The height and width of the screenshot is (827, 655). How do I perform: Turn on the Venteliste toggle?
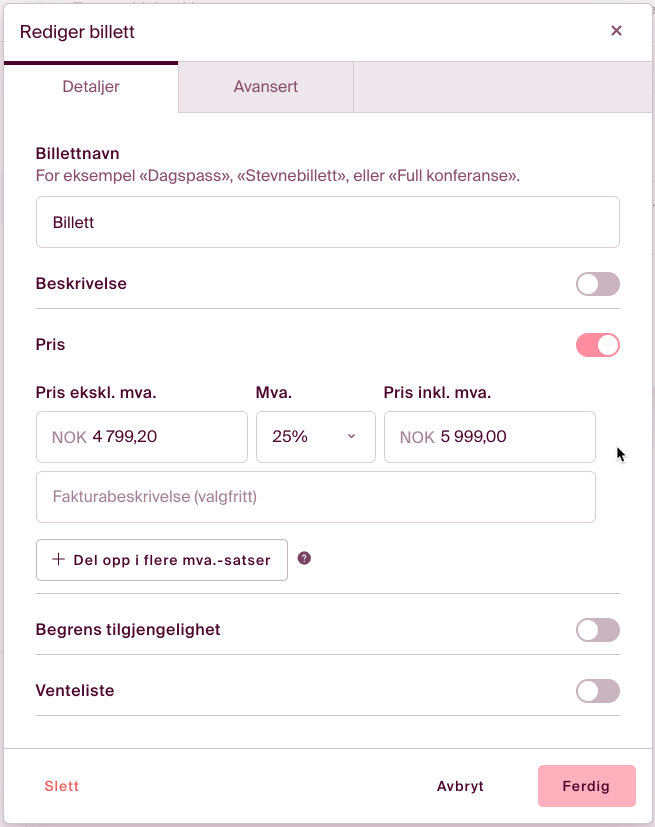pos(597,691)
